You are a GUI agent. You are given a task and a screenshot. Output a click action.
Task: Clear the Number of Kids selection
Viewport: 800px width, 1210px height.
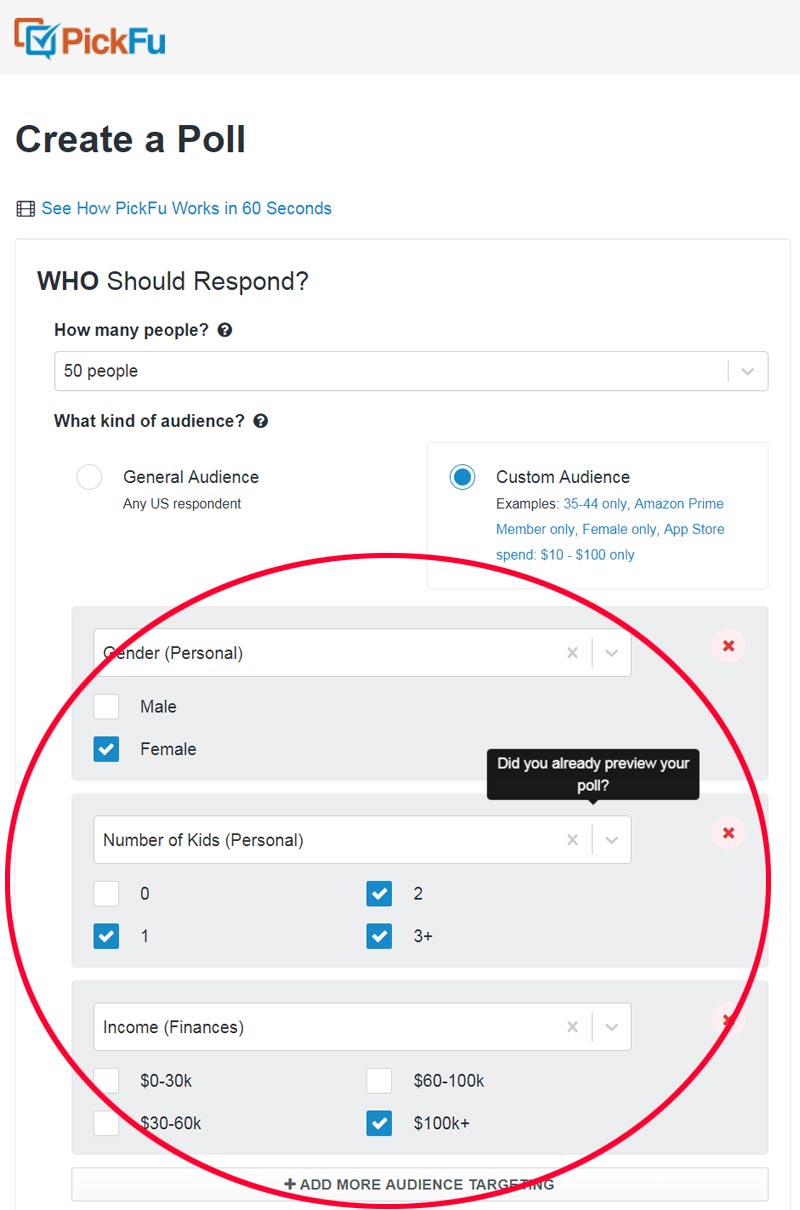click(572, 840)
